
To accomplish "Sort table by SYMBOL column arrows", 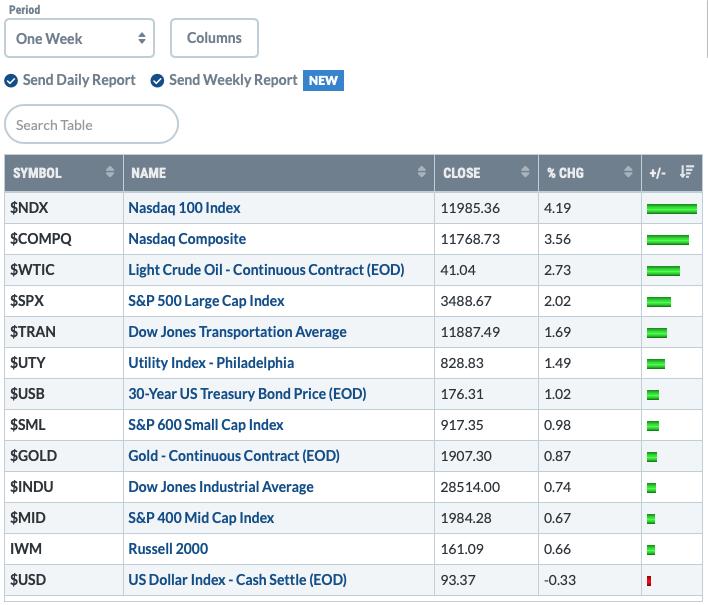I will coord(110,172).
